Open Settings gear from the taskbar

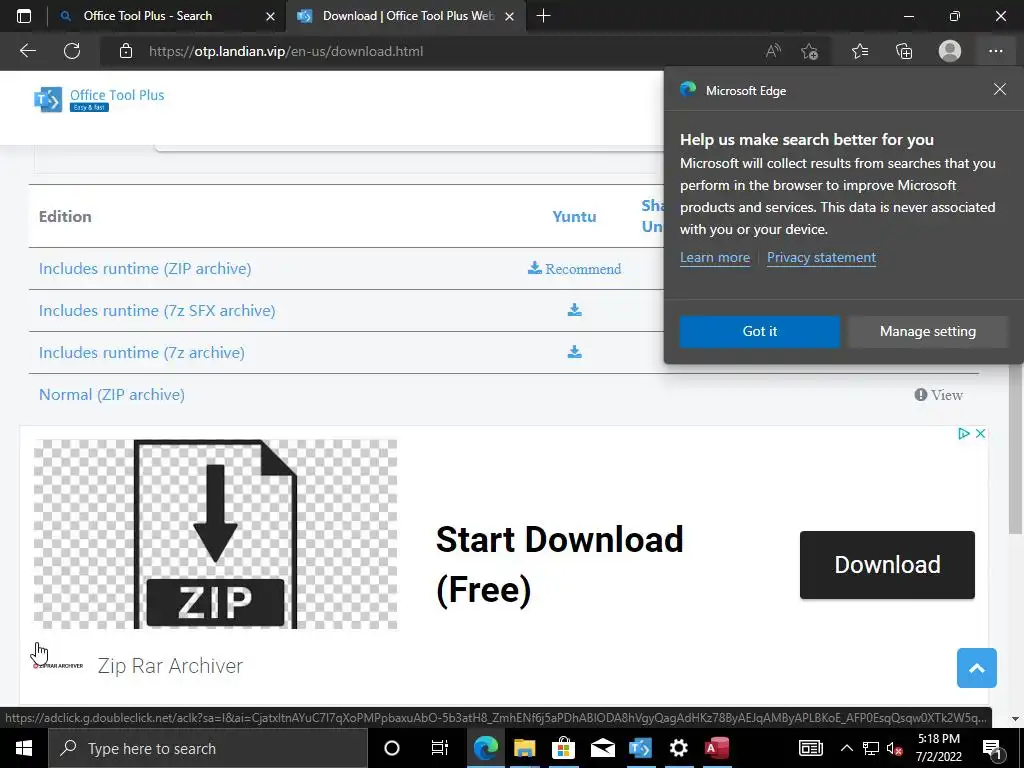pyautogui.click(x=679, y=748)
